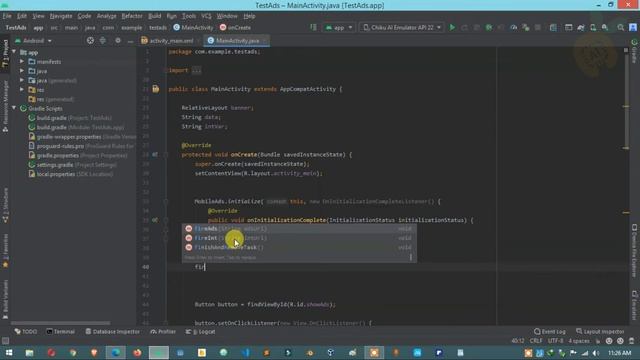The image size is (640, 360).
Task: Open the Refactor menu
Action: coord(132,16)
